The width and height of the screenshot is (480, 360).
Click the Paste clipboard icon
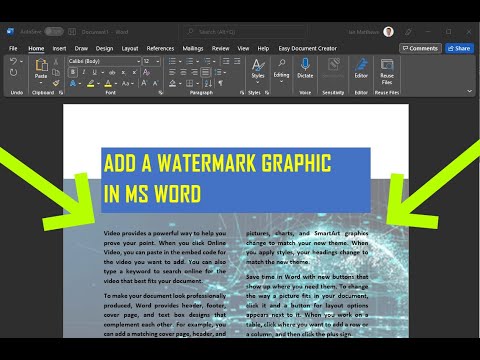[x=41, y=65]
